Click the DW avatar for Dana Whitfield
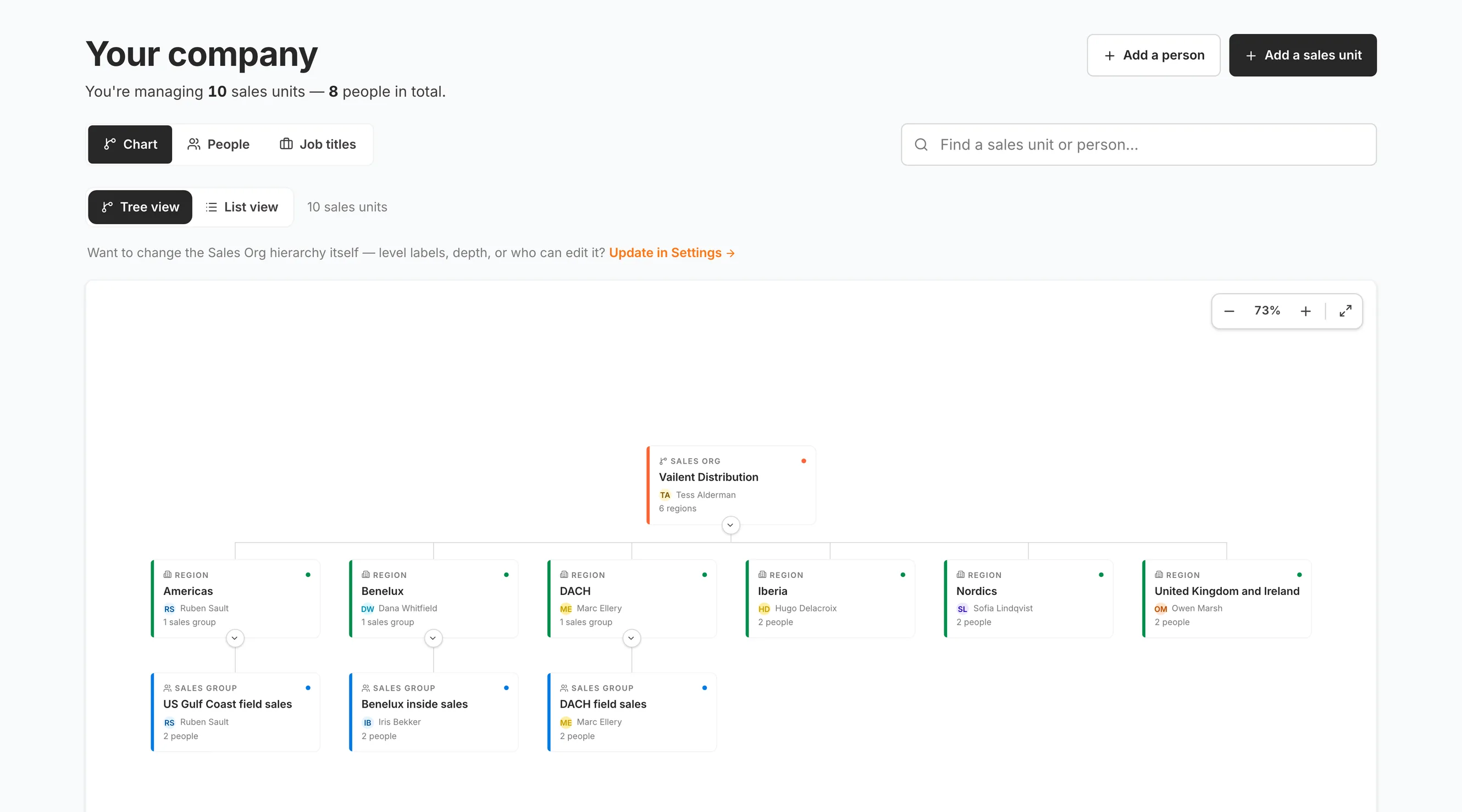 coord(368,609)
